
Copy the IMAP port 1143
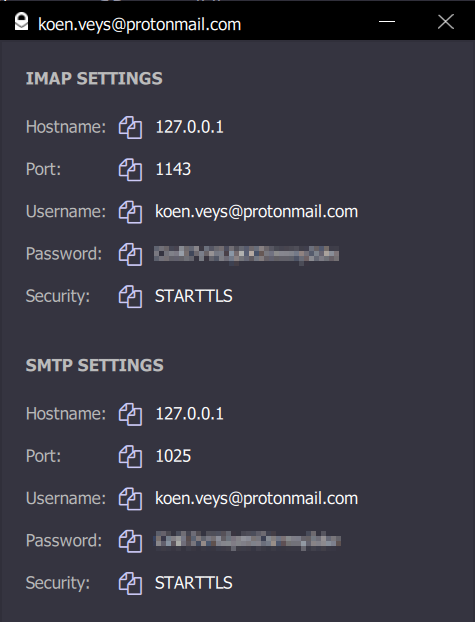130,169
